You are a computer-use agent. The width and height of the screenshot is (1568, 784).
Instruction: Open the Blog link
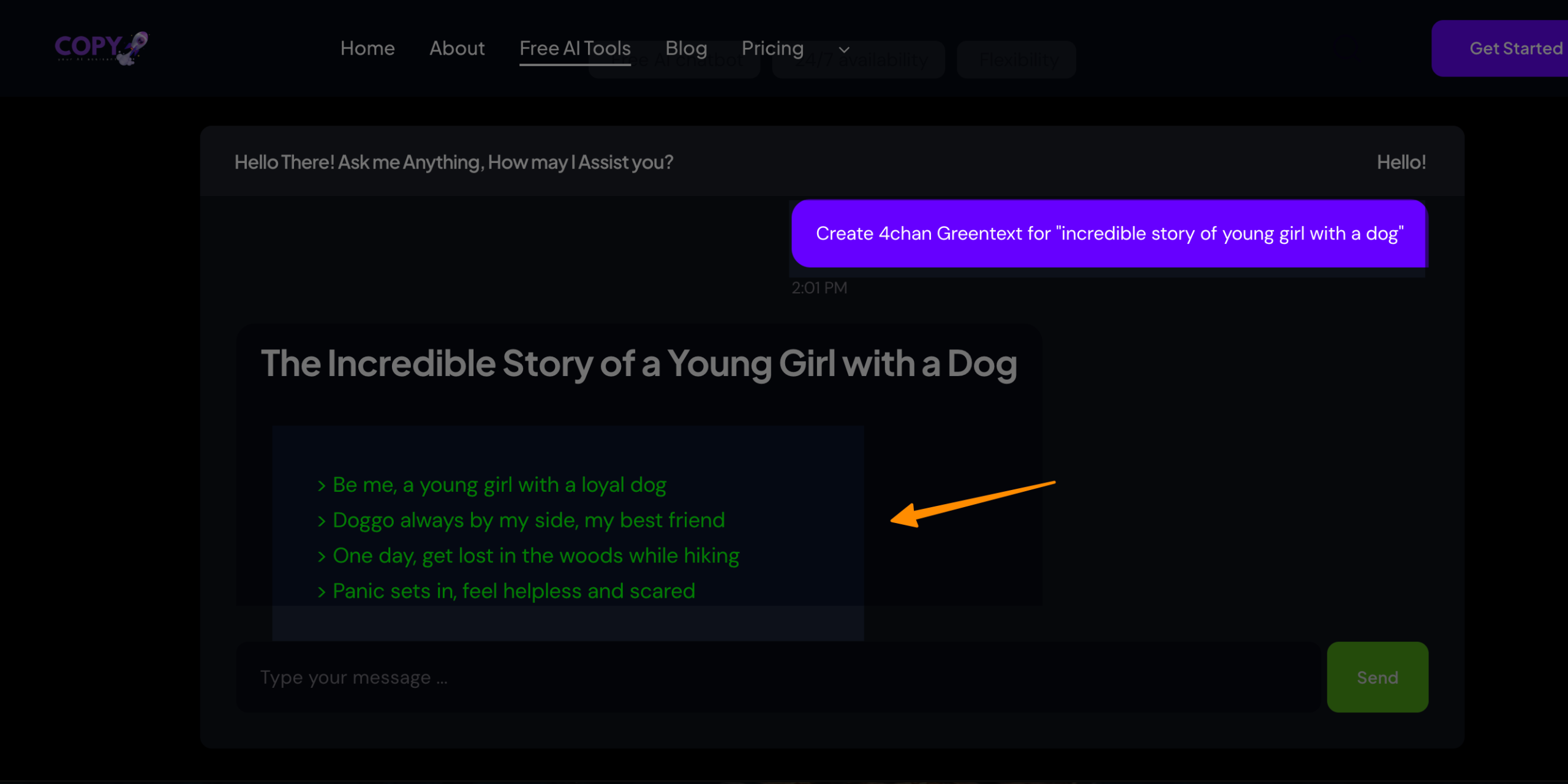coord(686,48)
